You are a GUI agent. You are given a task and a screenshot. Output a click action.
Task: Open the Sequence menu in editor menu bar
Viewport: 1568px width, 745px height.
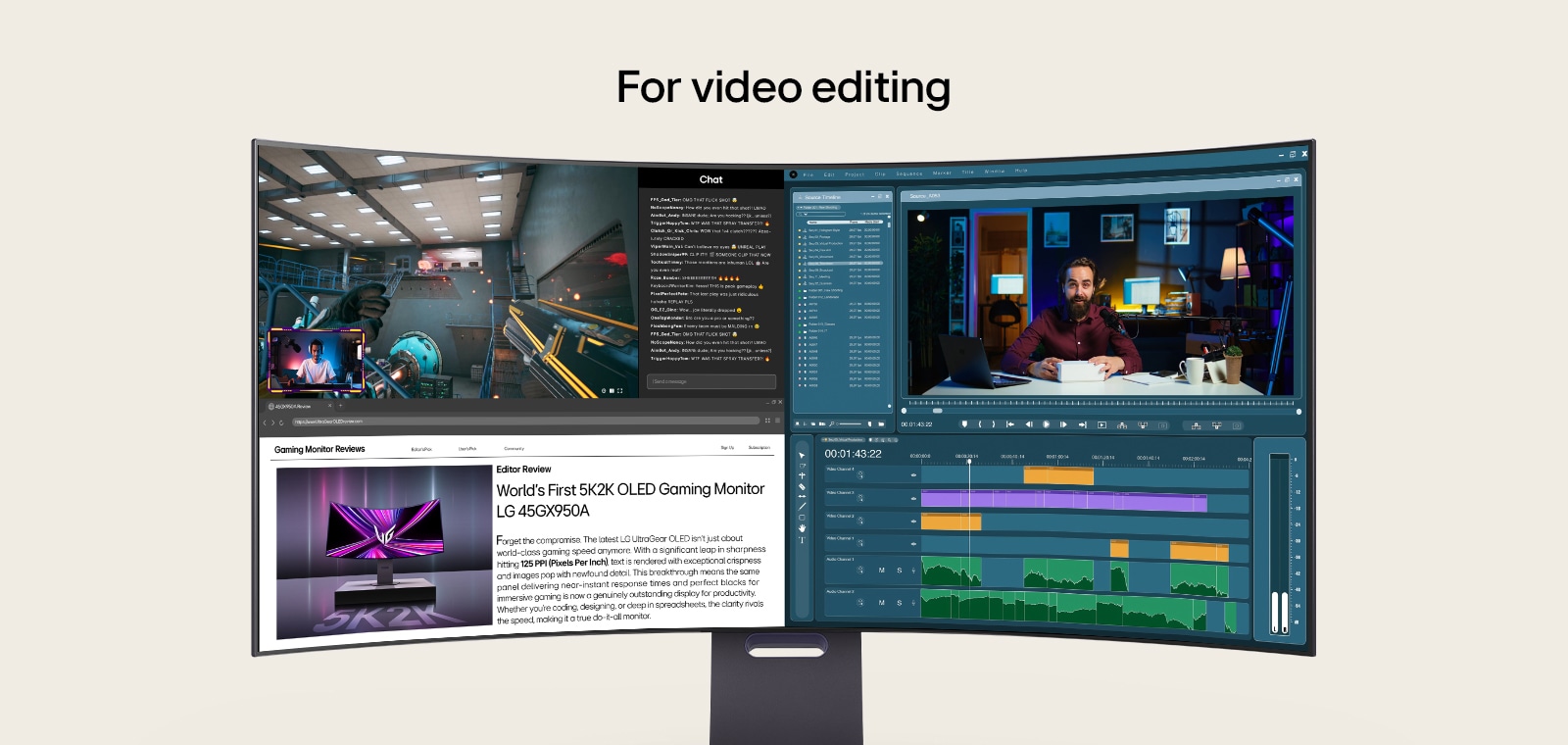(x=908, y=174)
